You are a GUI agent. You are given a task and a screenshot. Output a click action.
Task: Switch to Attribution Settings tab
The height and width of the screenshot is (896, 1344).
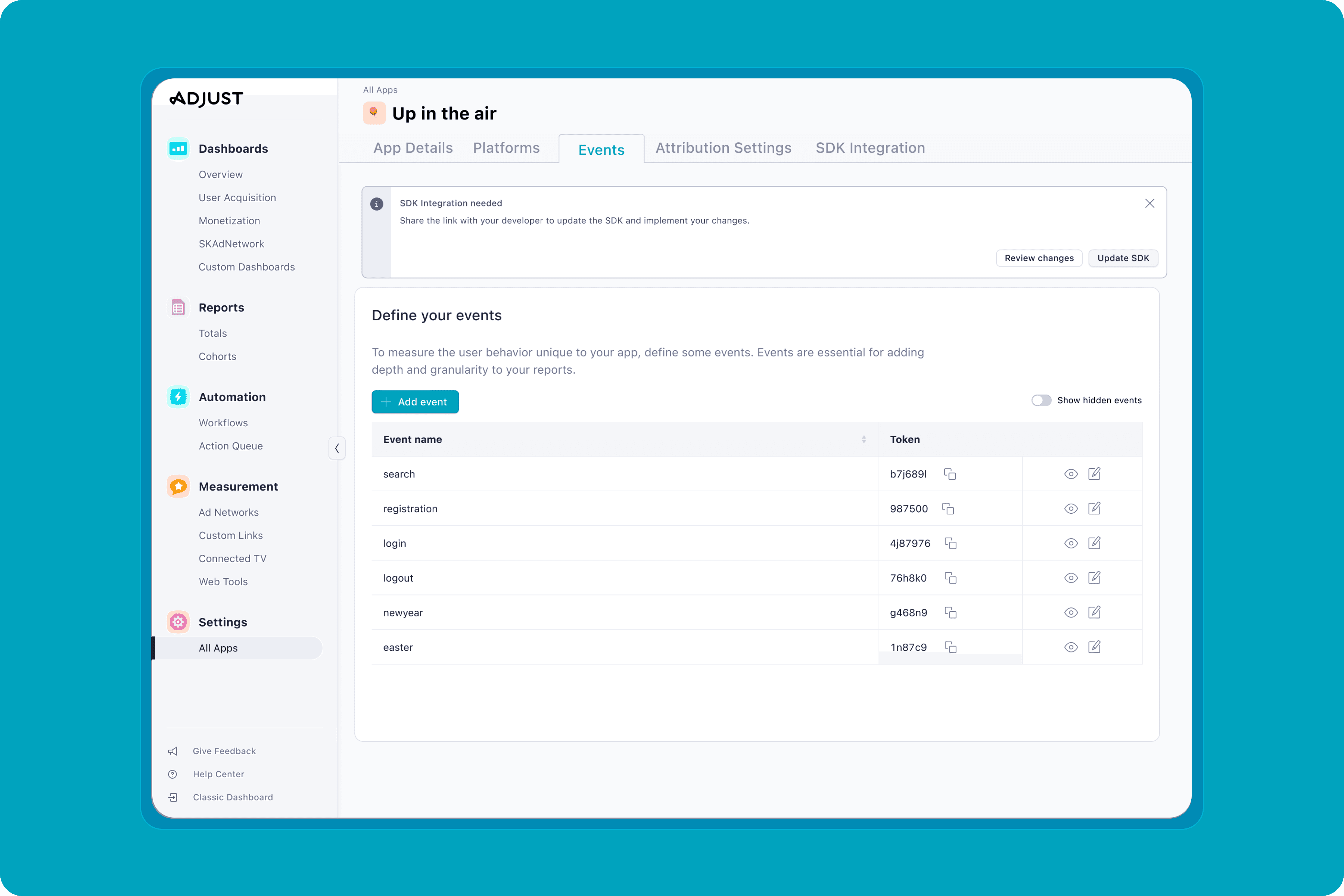[x=723, y=148]
